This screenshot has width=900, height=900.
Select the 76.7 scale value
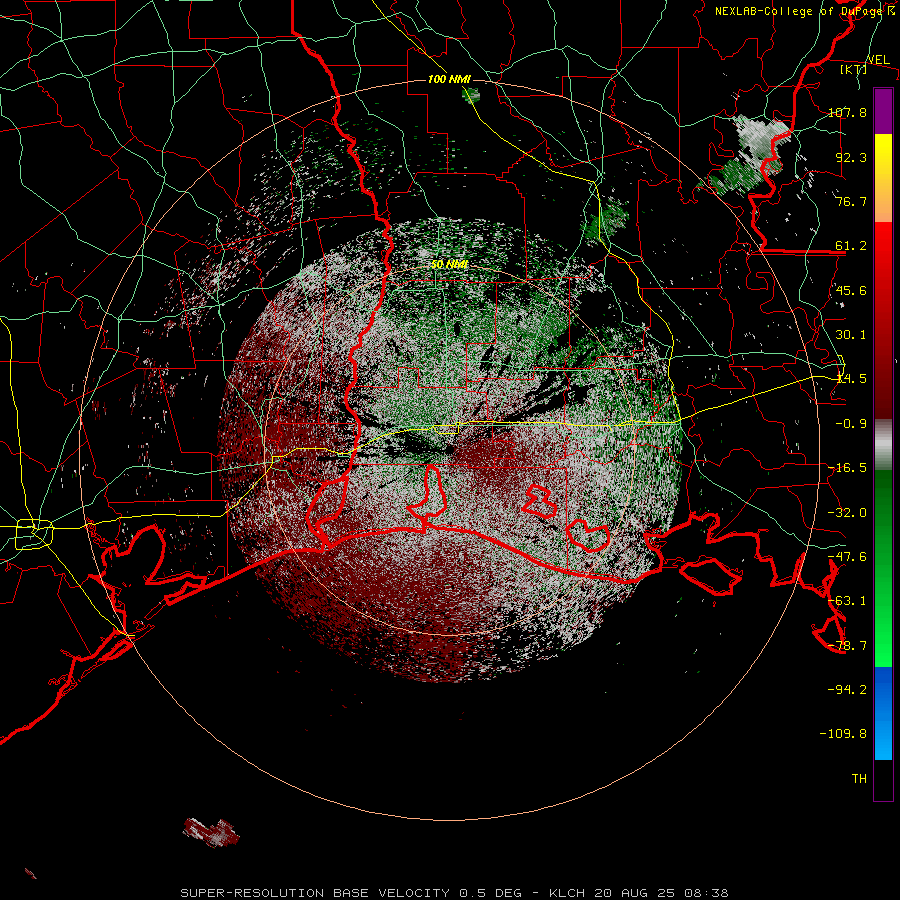pos(851,201)
